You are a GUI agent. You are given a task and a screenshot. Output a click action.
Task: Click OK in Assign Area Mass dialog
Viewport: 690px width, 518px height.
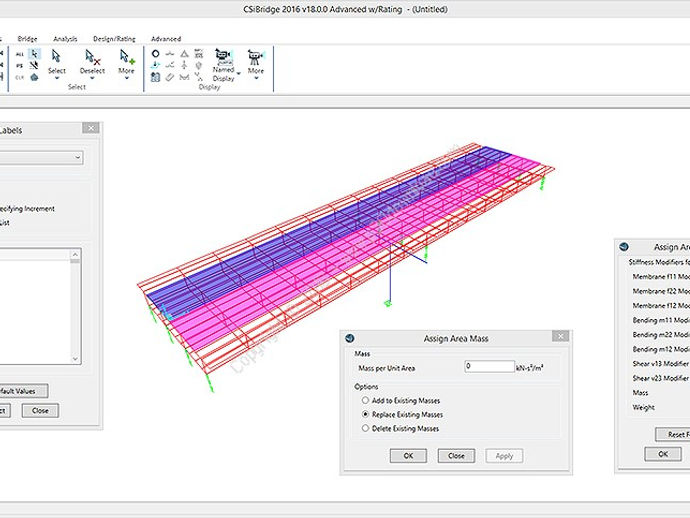[408, 456]
